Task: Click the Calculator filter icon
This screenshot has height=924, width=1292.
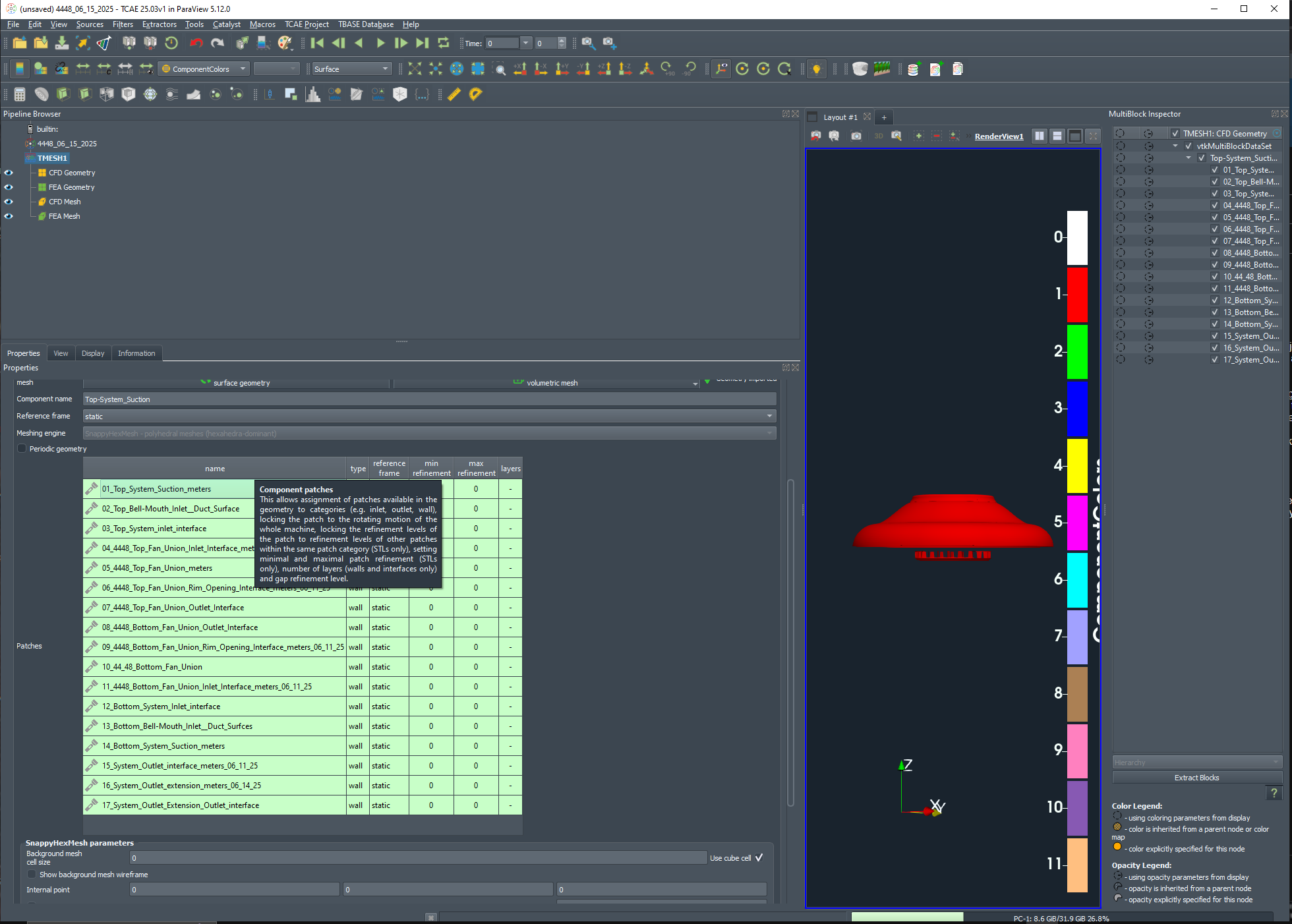Action: (19, 94)
